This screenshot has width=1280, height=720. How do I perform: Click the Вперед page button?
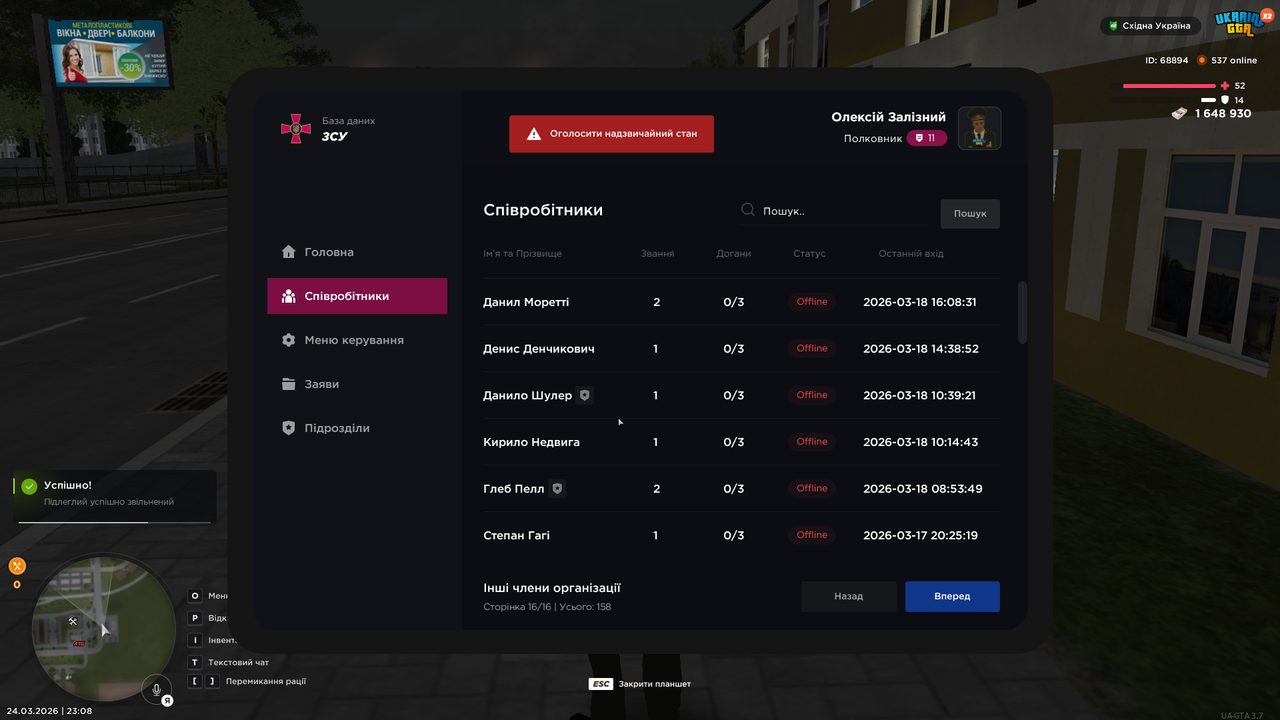(x=952, y=596)
